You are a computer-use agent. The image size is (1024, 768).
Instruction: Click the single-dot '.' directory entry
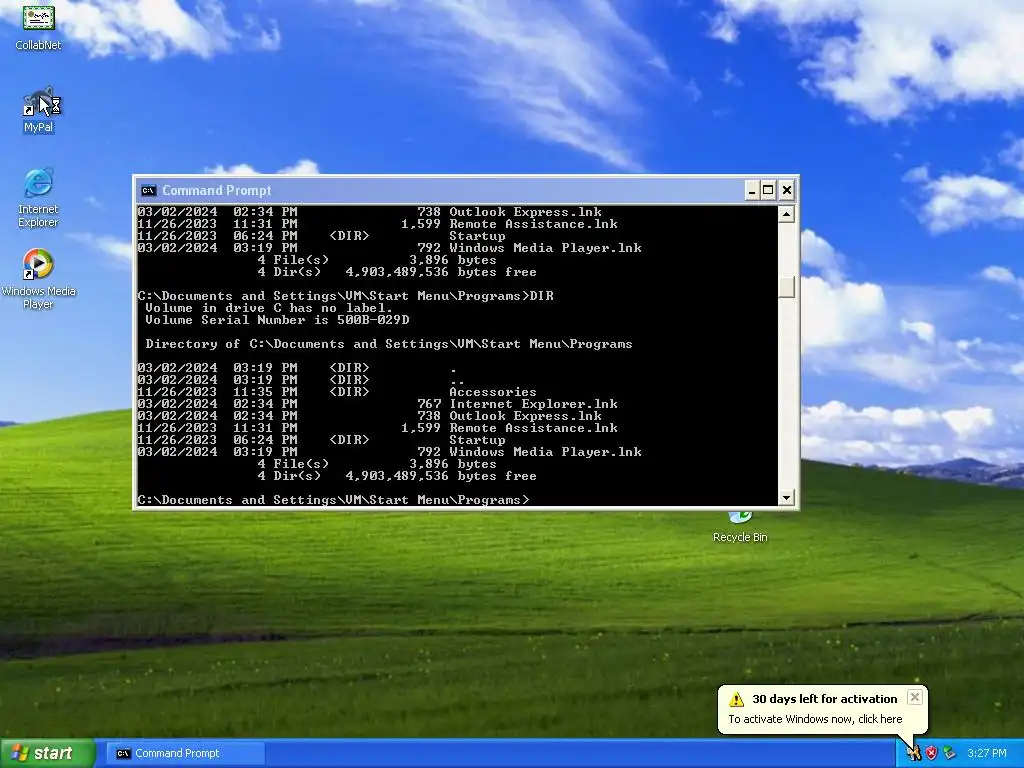point(295,368)
